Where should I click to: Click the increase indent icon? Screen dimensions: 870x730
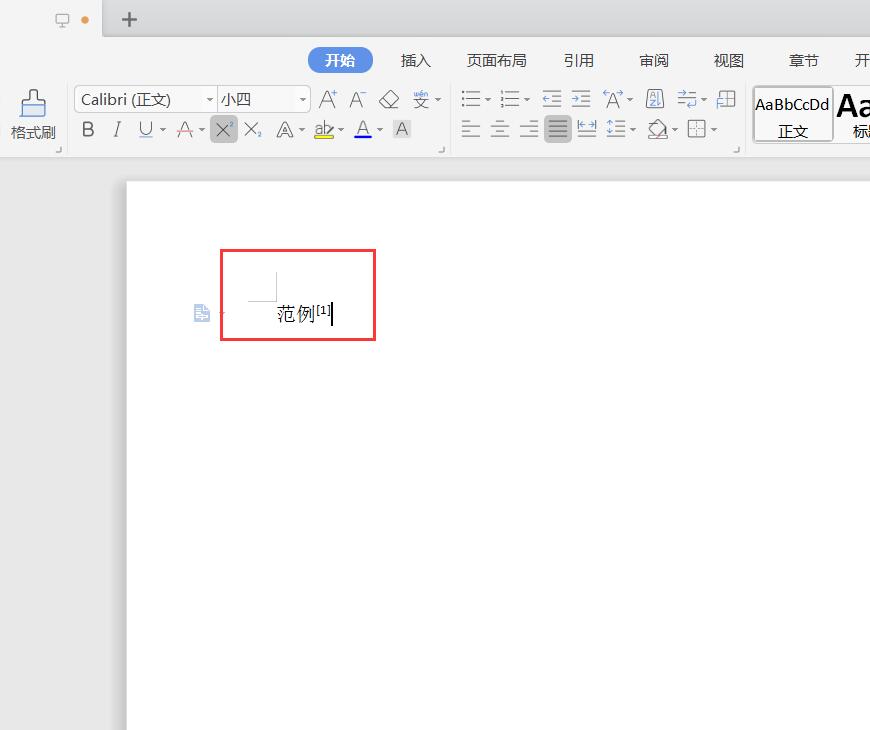(581, 99)
